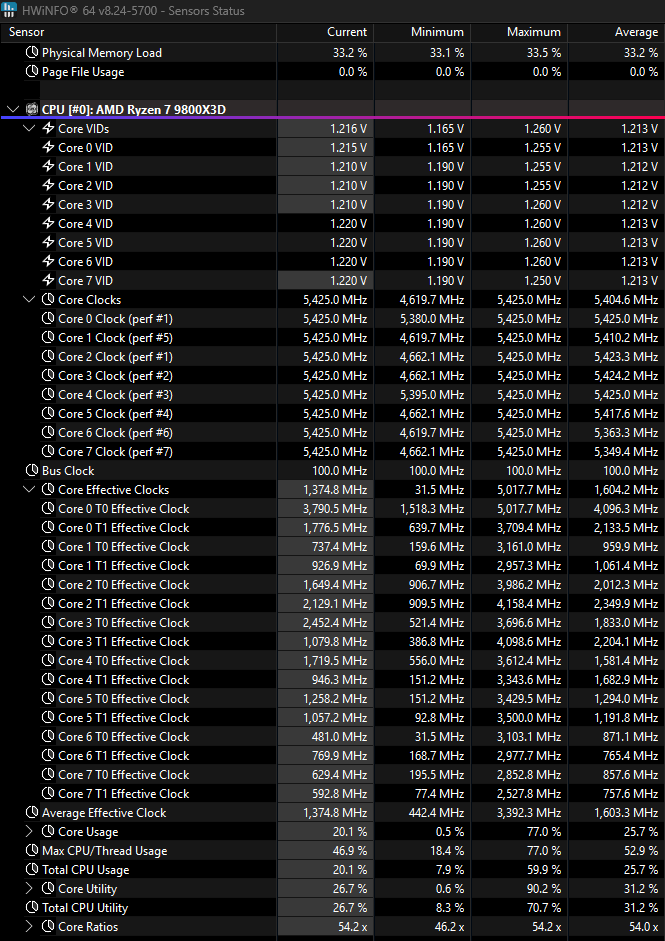
Task: Select the Core 5 VID row label
Action: click(x=85, y=242)
